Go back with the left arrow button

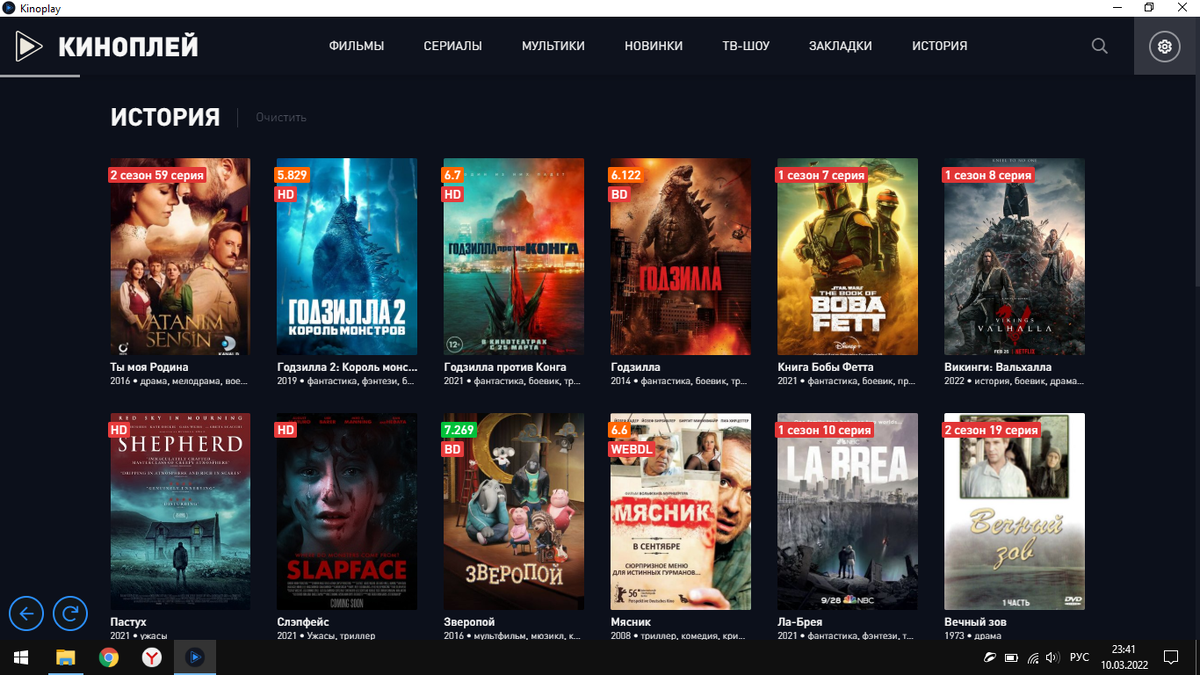pos(26,613)
